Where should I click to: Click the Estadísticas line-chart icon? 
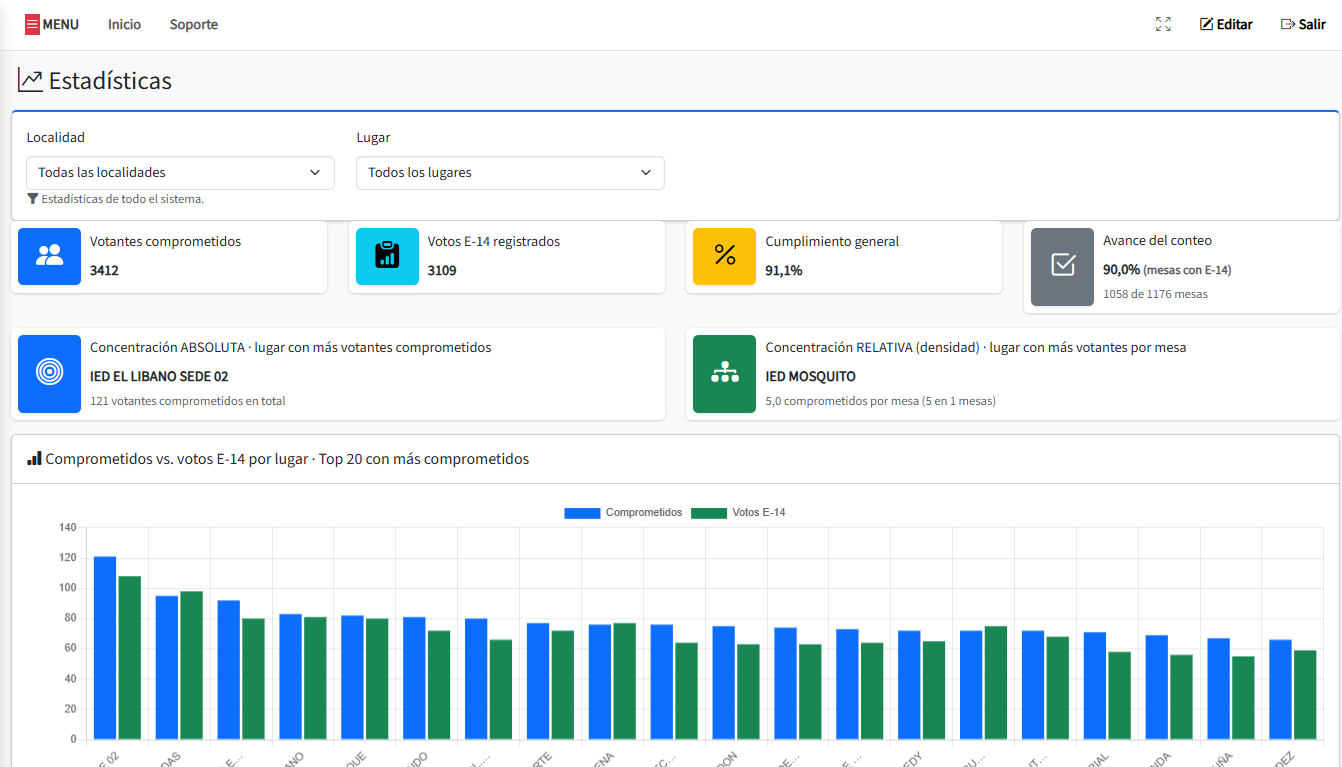pos(30,81)
